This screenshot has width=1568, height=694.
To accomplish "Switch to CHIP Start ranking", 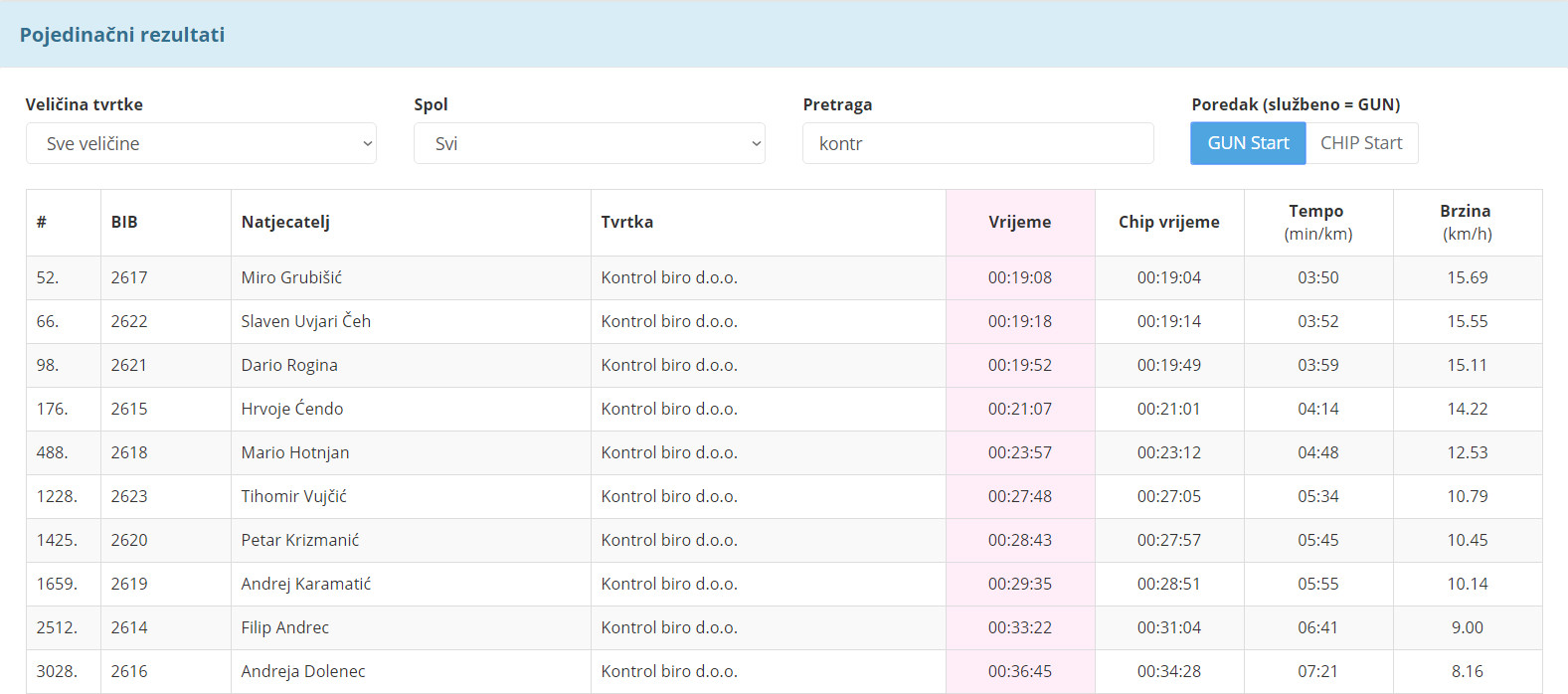I will coord(1361,143).
